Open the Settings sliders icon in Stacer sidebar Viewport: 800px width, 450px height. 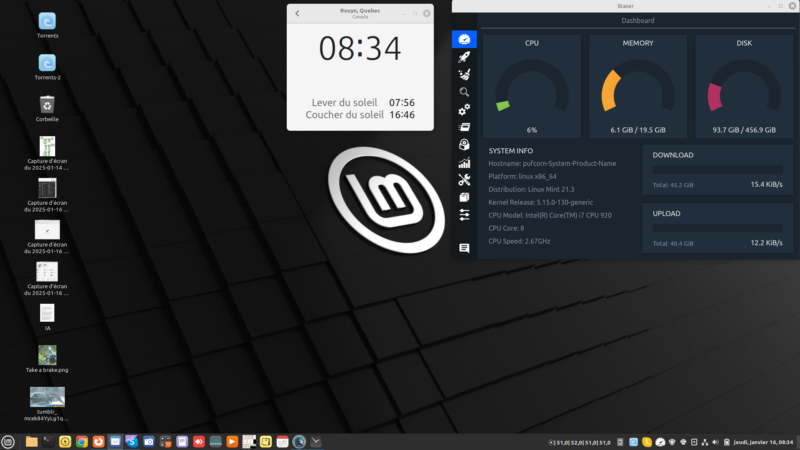point(464,215)
